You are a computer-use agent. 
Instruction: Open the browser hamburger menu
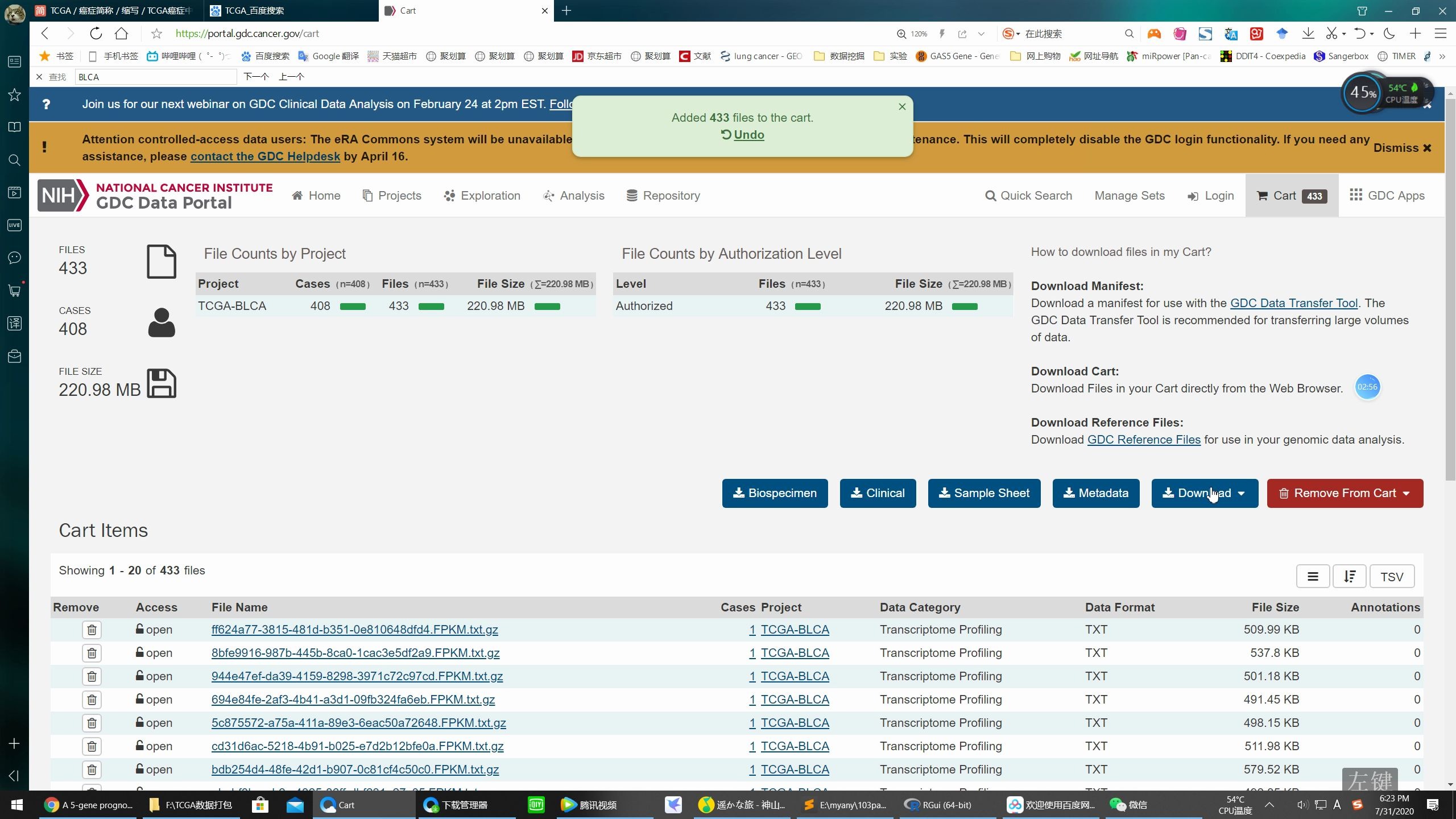coord(1441,34)
